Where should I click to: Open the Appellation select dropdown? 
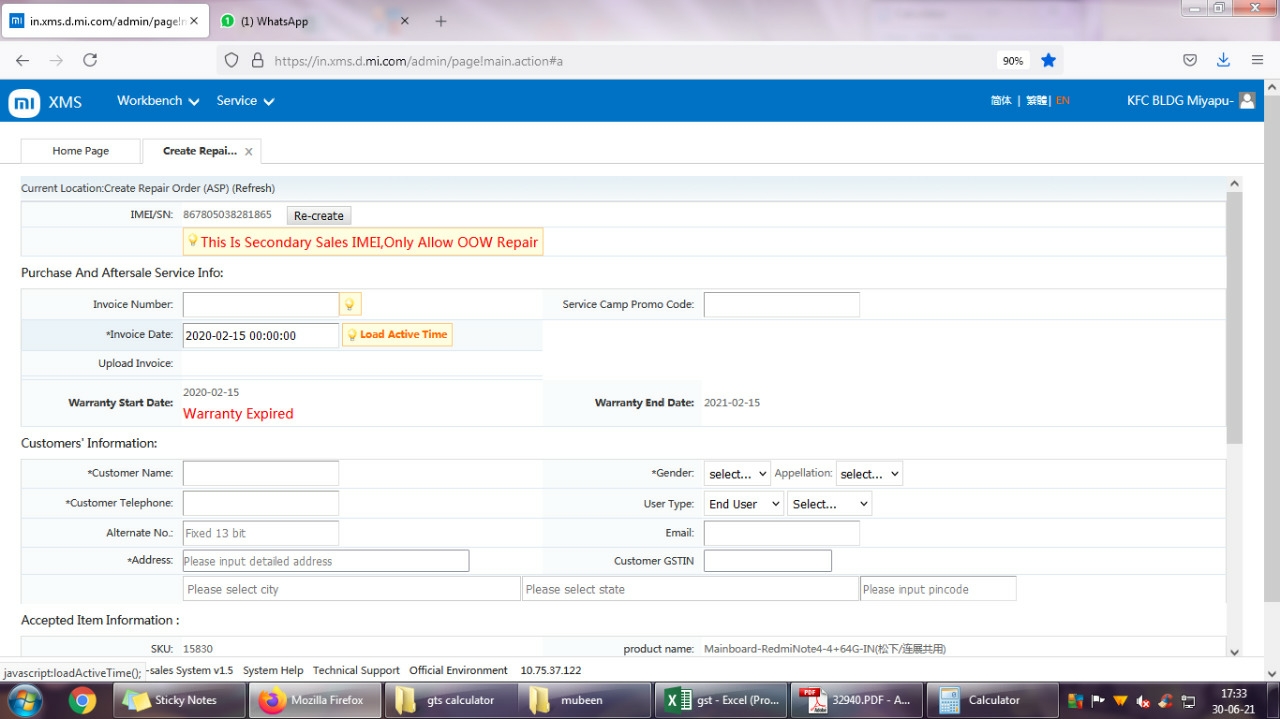[868, 474]
